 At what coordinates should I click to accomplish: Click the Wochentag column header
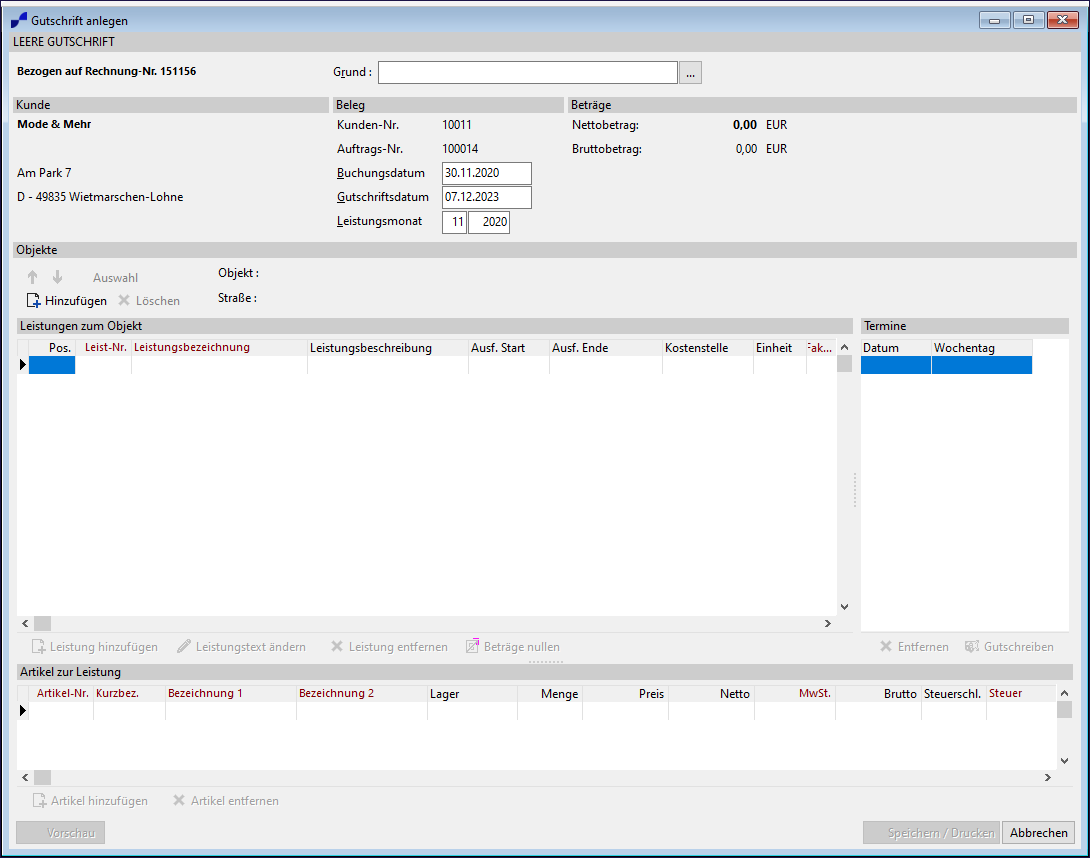coord(981,348)
